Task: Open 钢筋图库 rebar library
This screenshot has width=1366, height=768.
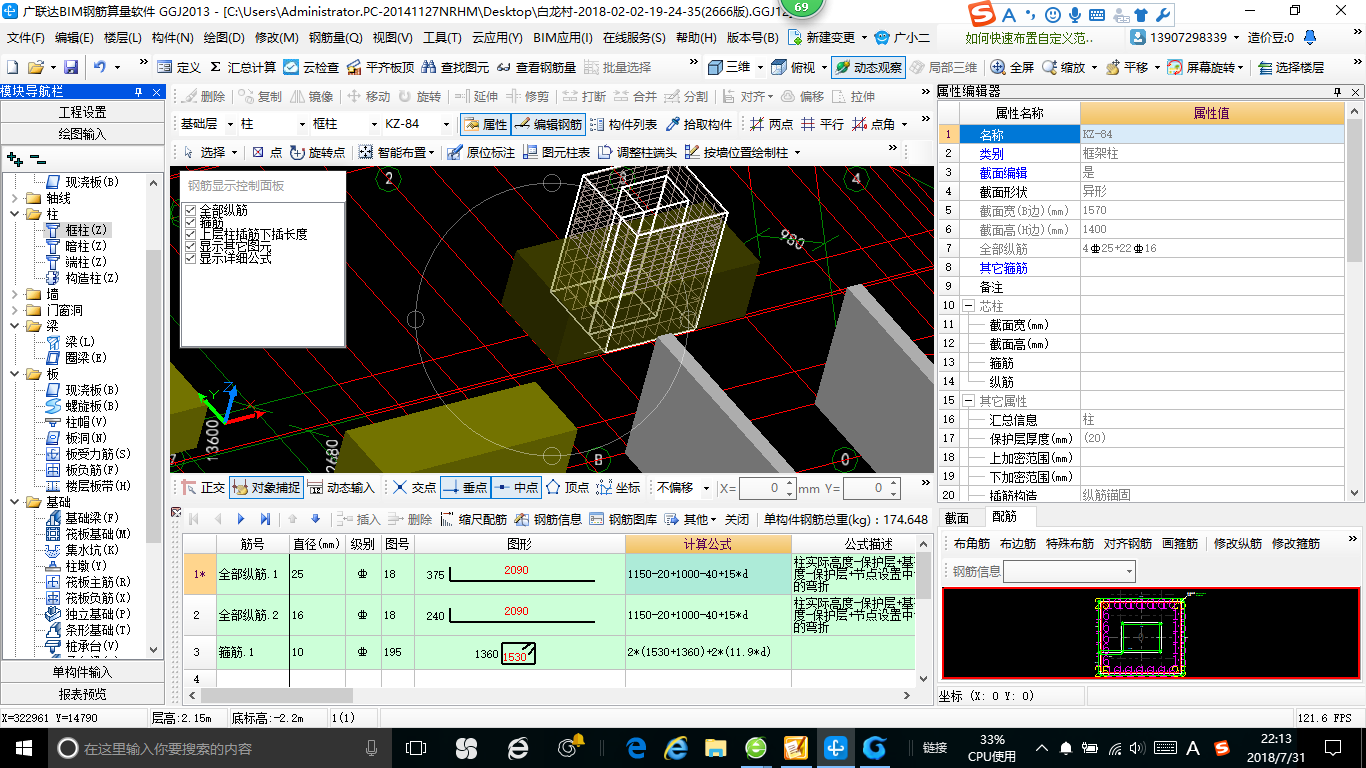Action: 624,519
